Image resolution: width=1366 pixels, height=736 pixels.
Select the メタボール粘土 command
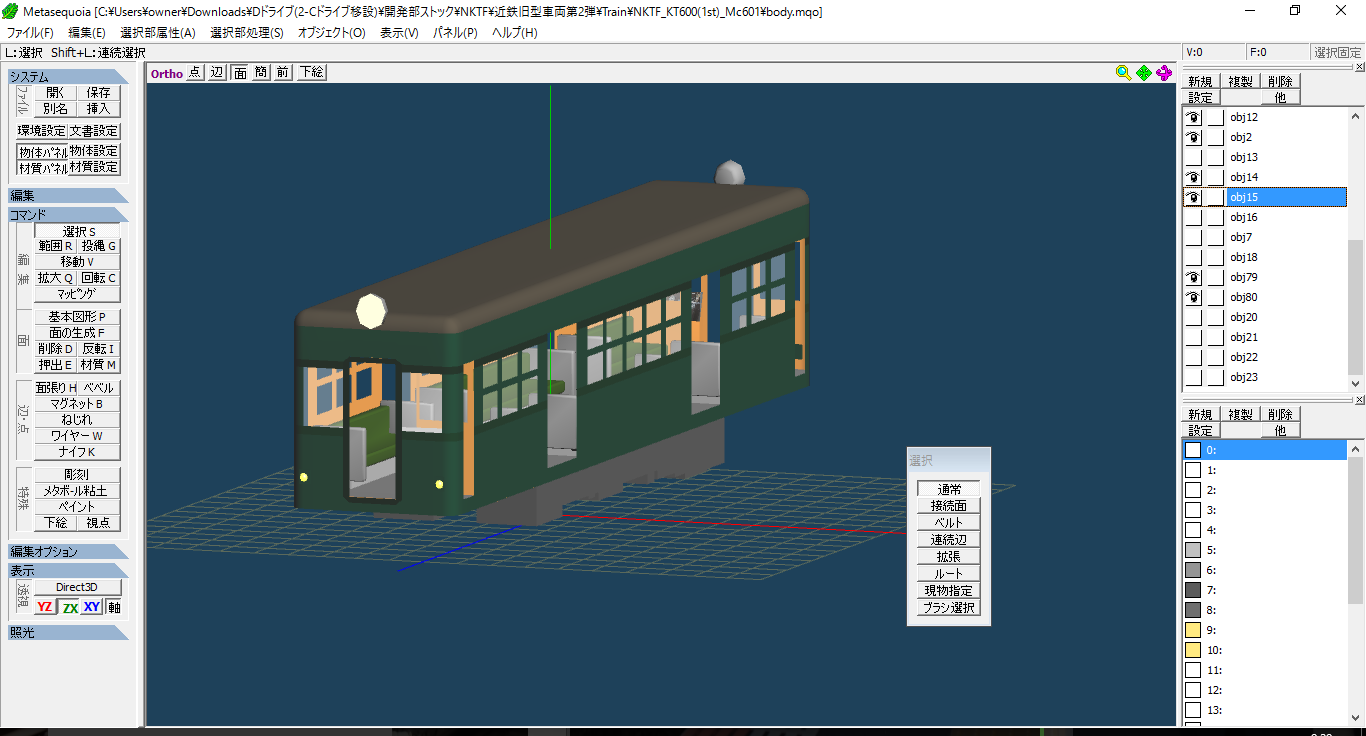[x=78, y=491]
